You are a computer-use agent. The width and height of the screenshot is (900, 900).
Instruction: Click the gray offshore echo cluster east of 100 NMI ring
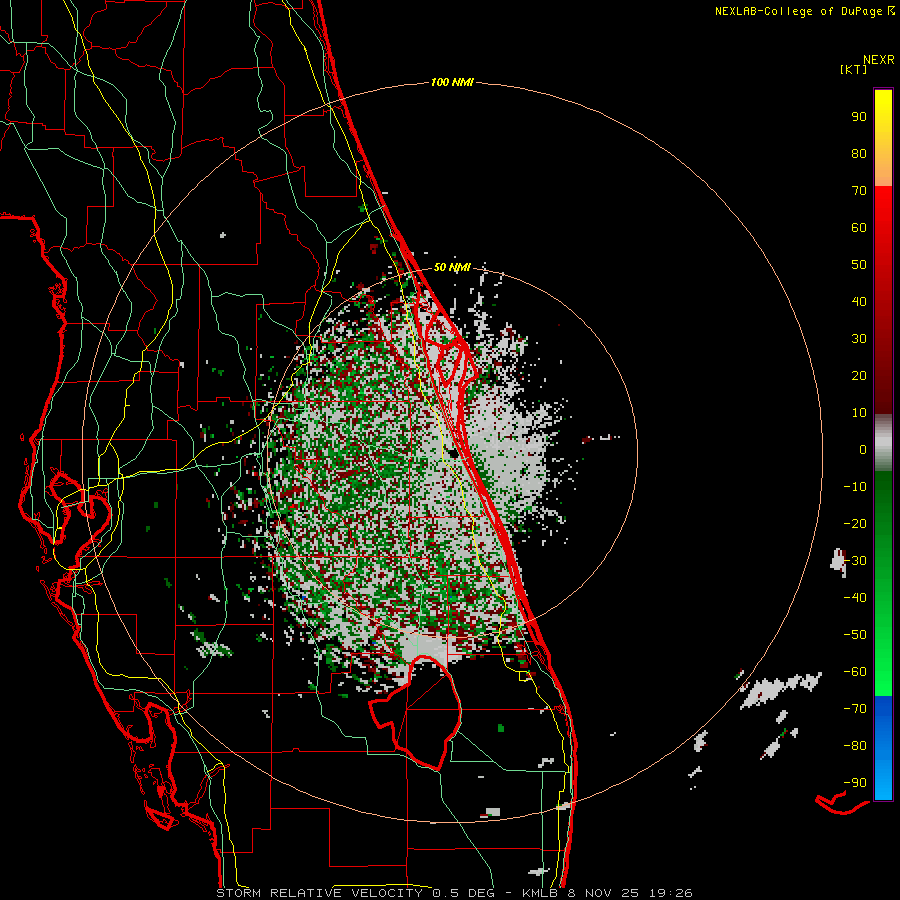[782, 690]
